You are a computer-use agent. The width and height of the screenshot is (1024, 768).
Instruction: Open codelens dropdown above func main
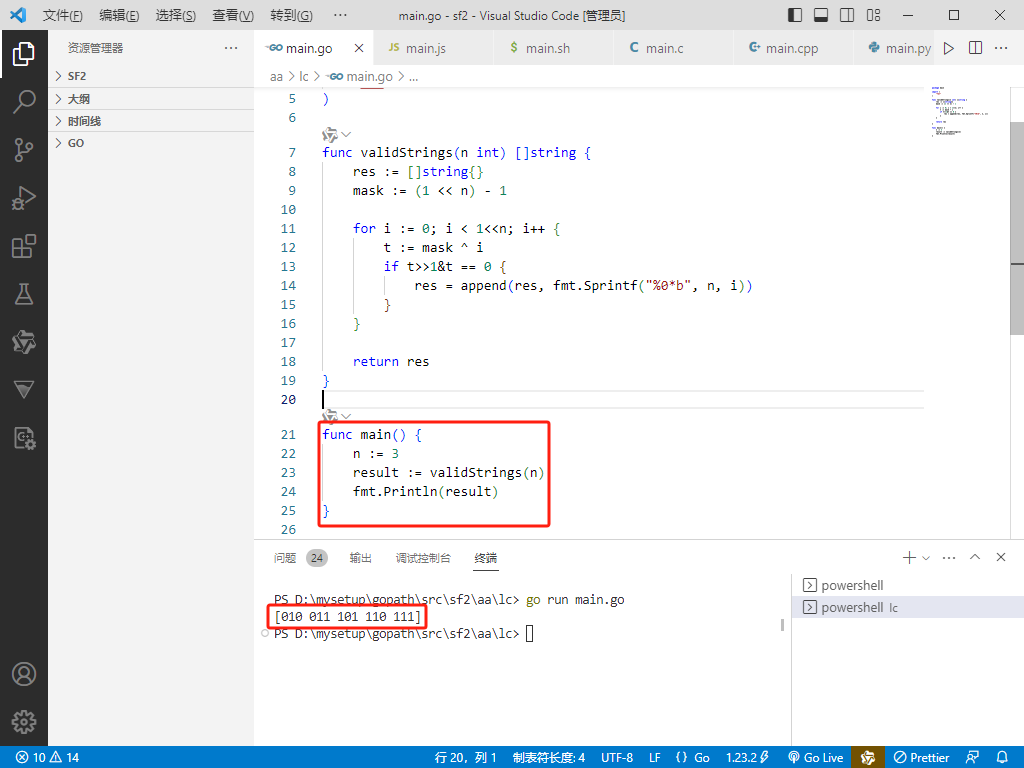pyautogui.click(x=346, y=416)
